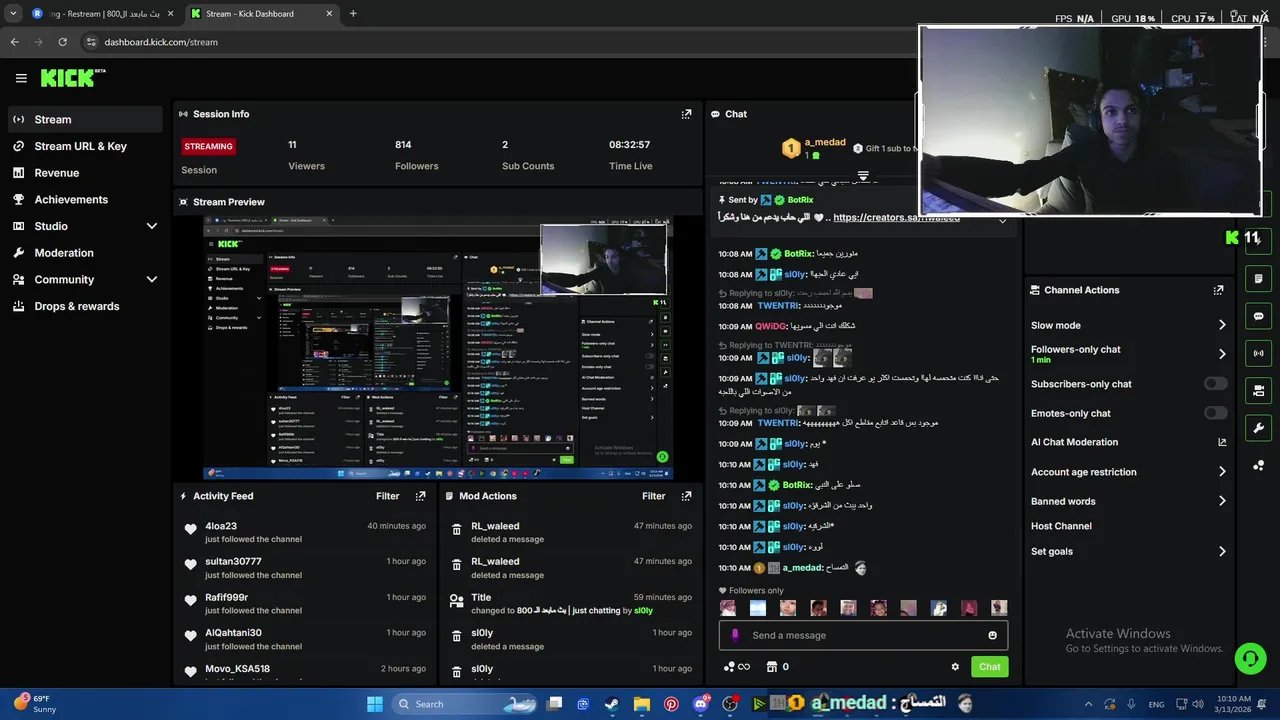Open File Explorer from the taskbar

(642, 704)
